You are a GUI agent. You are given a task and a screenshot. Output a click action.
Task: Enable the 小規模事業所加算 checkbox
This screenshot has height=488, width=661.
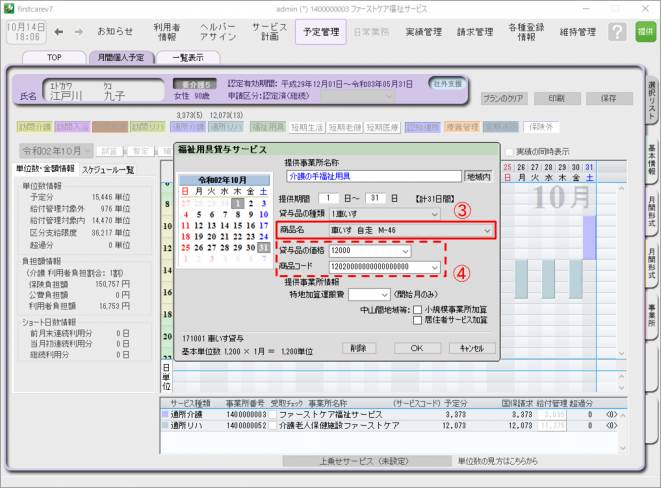415,310
